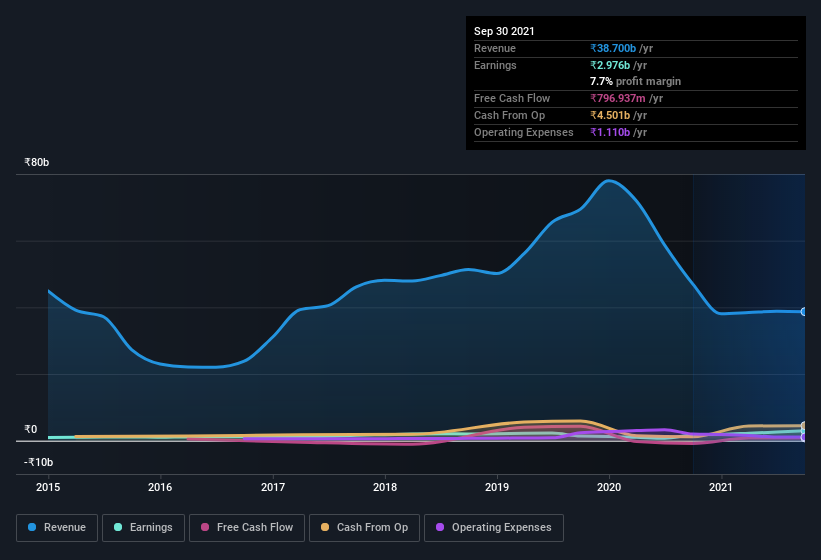Toggle the Earnings legend button
This screenshot has width=821, height=560.
143,528
